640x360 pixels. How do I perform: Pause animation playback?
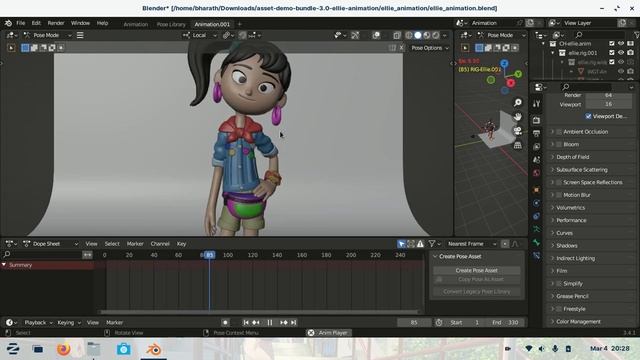(x=270, y=322)
